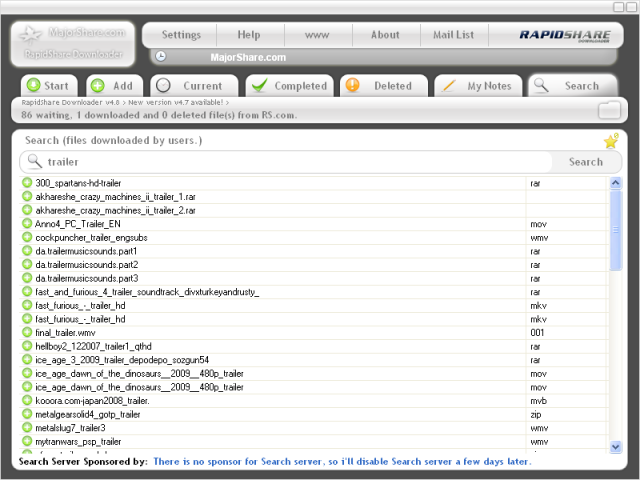
Task: Click the RapidShare logo banner
Action: point(564,36)
